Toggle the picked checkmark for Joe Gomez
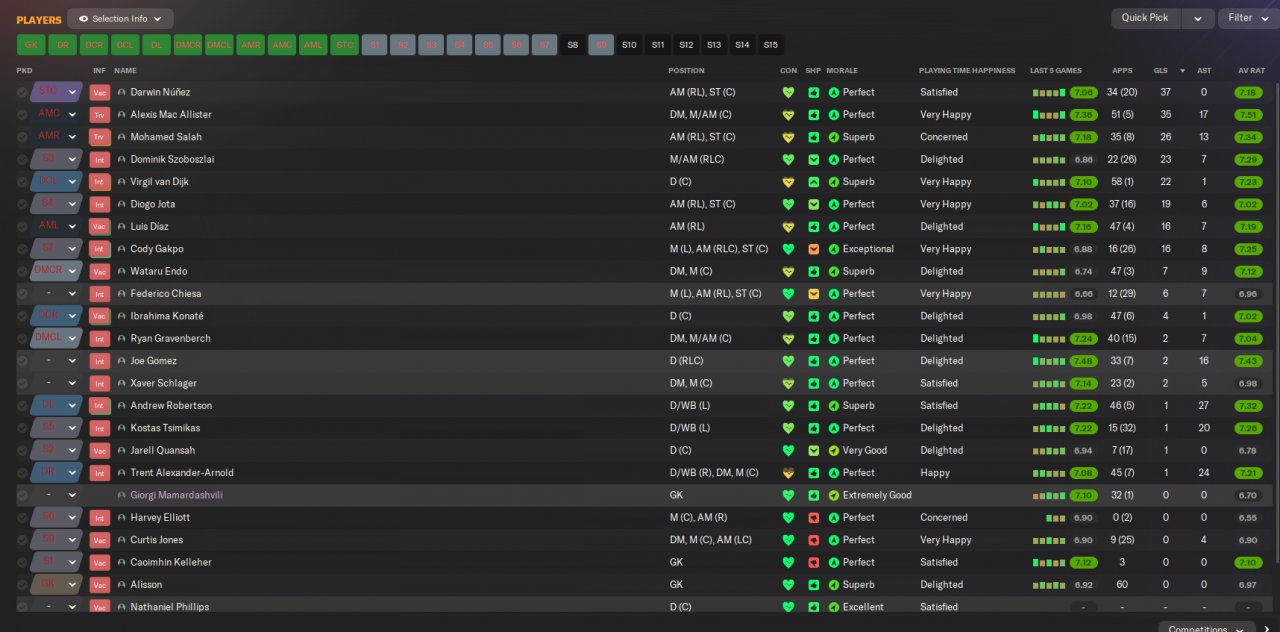 [x=22, y=361]
